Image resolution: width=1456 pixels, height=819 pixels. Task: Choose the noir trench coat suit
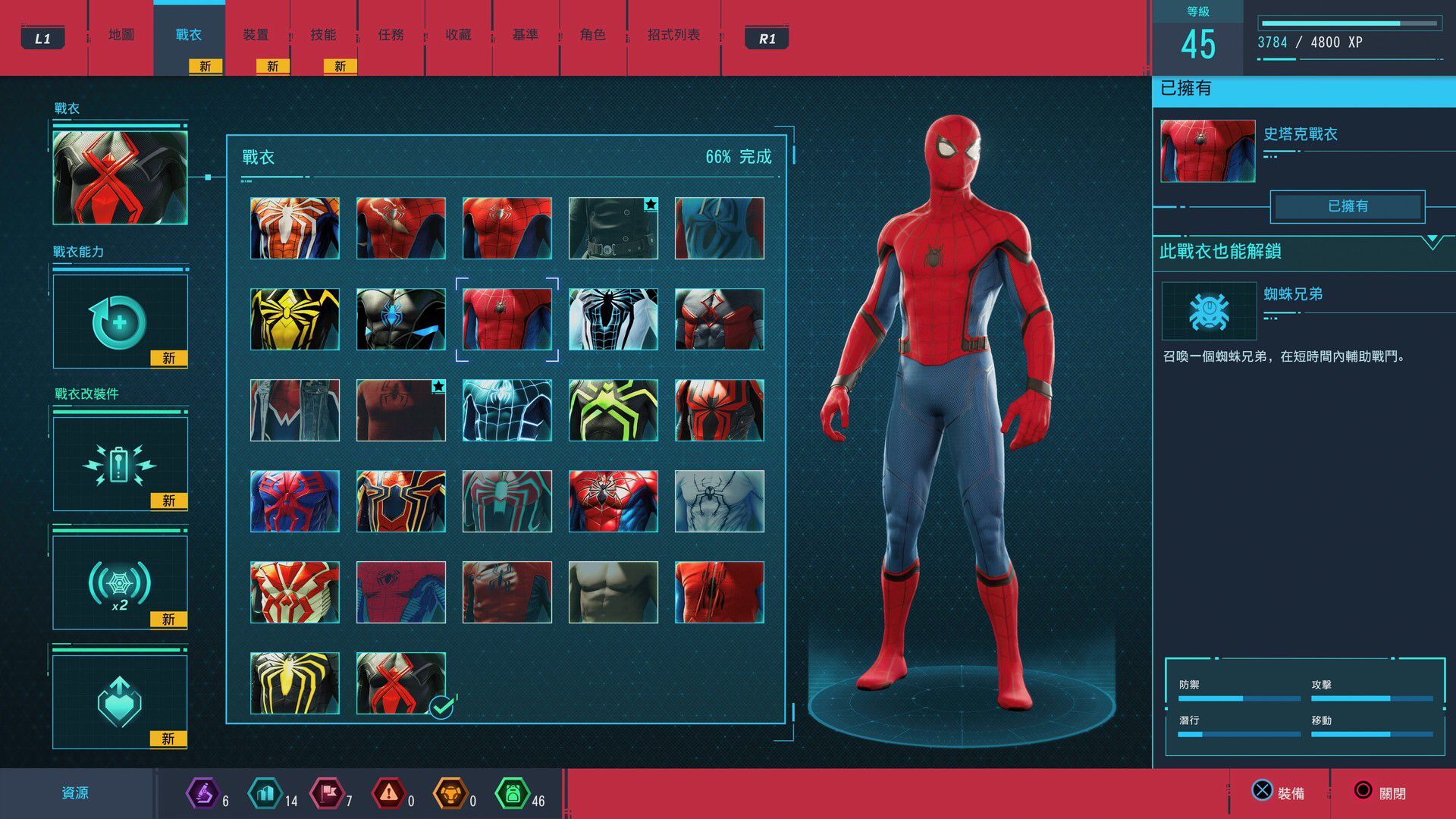click(613, 228)
